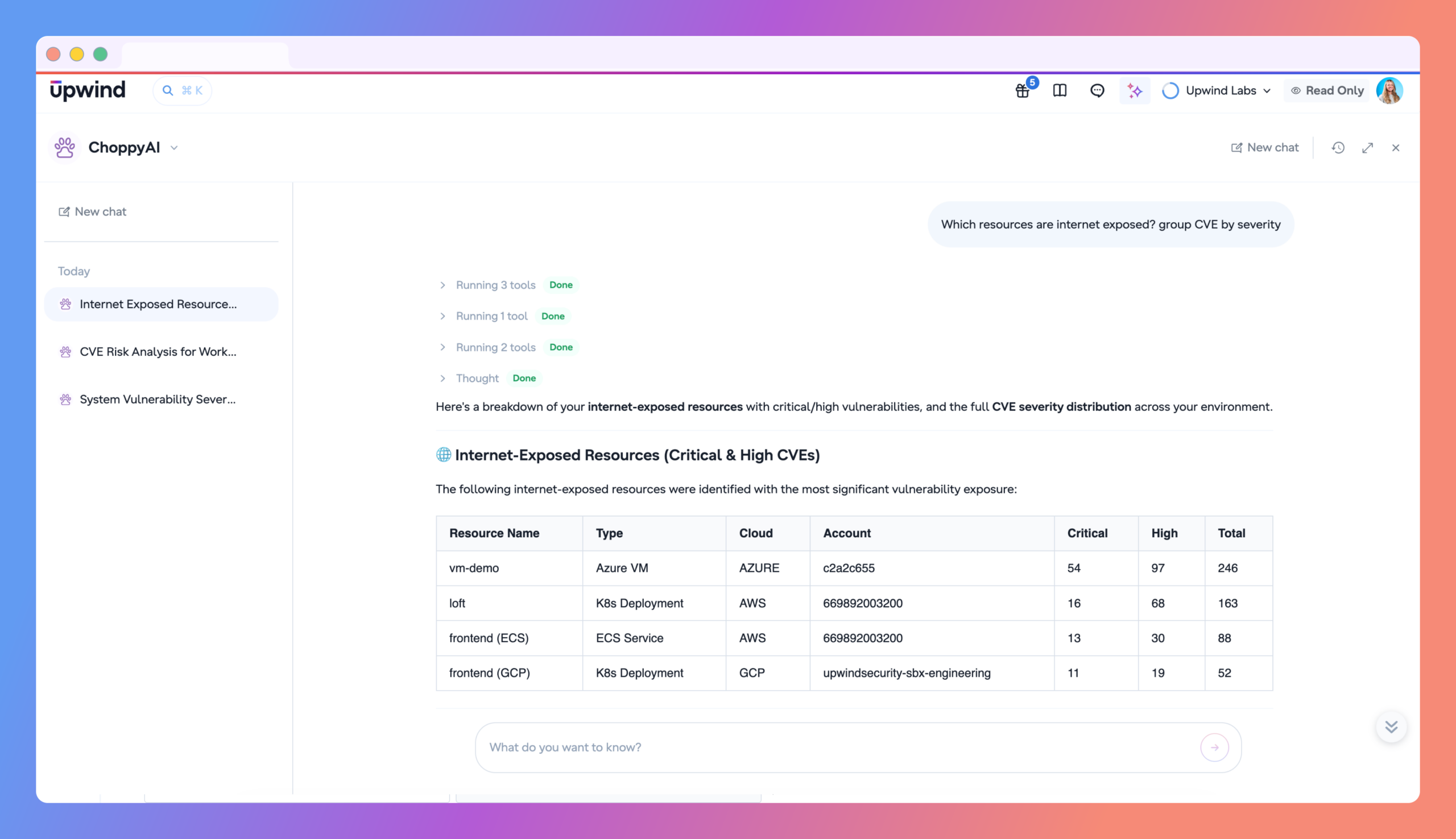
Task: Click the macOS green fullscreen window button
Action: (x=100, y=54)
